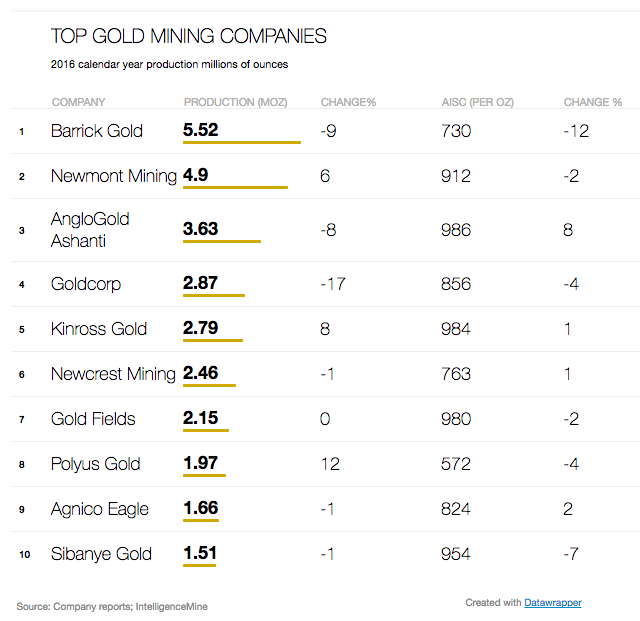The width and height of the screenshot is (640, 621).
Task: Select the 3.63 production figure
Action: point(201,229)
